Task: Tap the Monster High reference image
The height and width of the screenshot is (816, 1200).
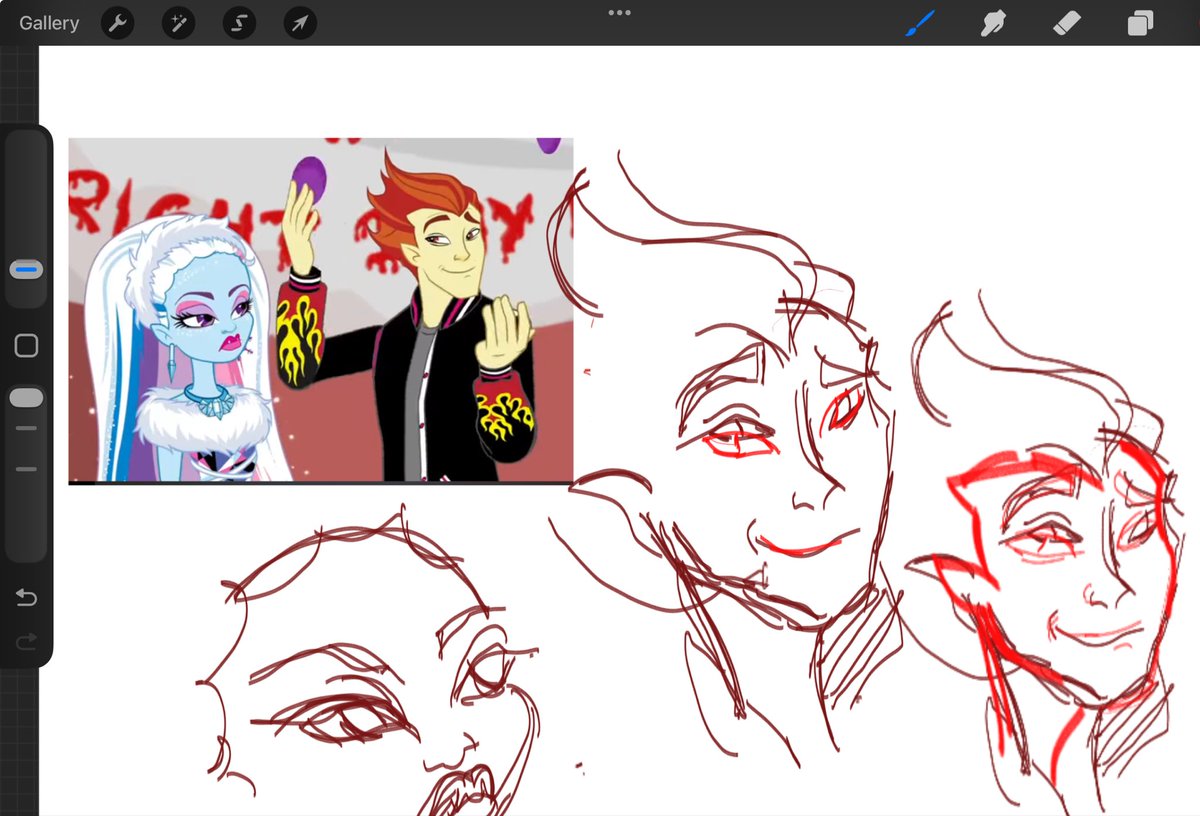Action: pos(321,311)
